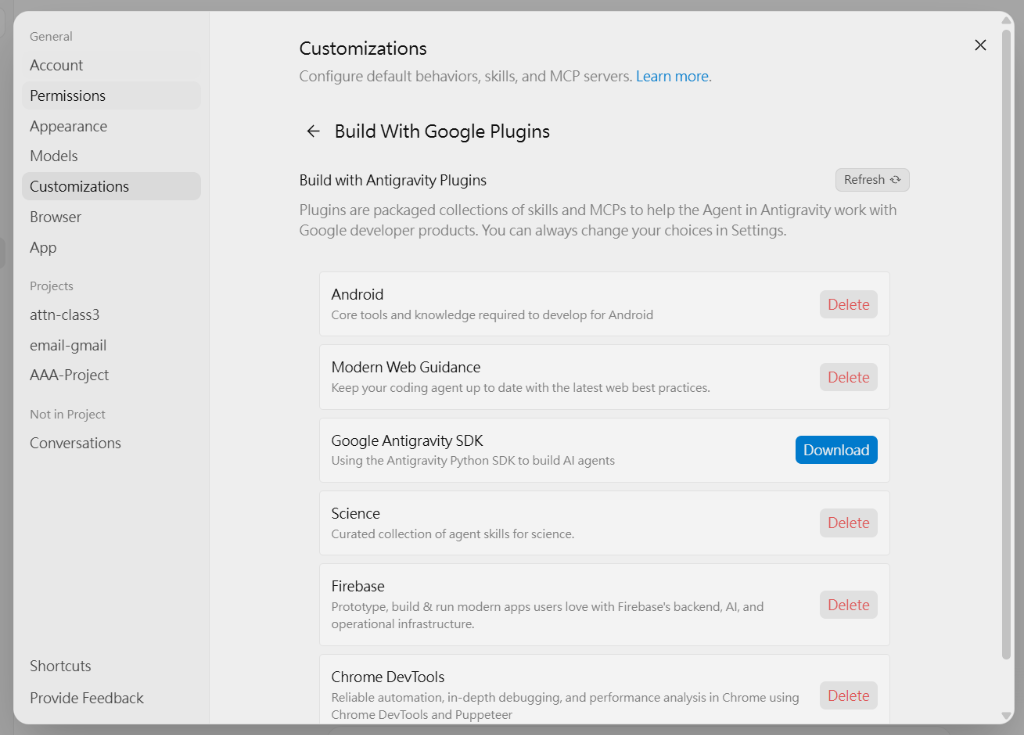Delete the Modern Web Guidance plugin
The image size is (1024, 735).
point(848,377)
